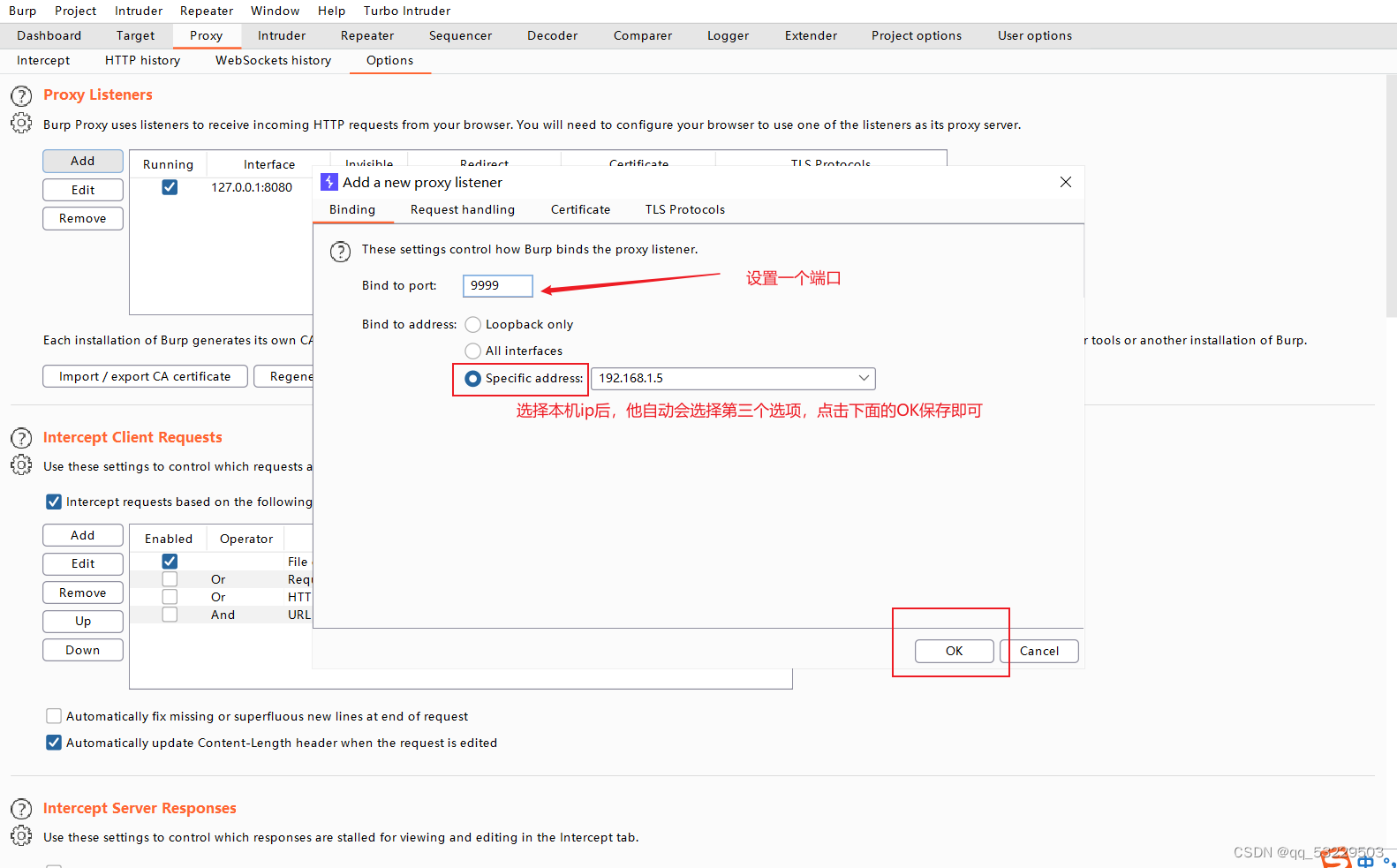
Task: Switch to the Dashboard tab
Action: click(49, 35)
